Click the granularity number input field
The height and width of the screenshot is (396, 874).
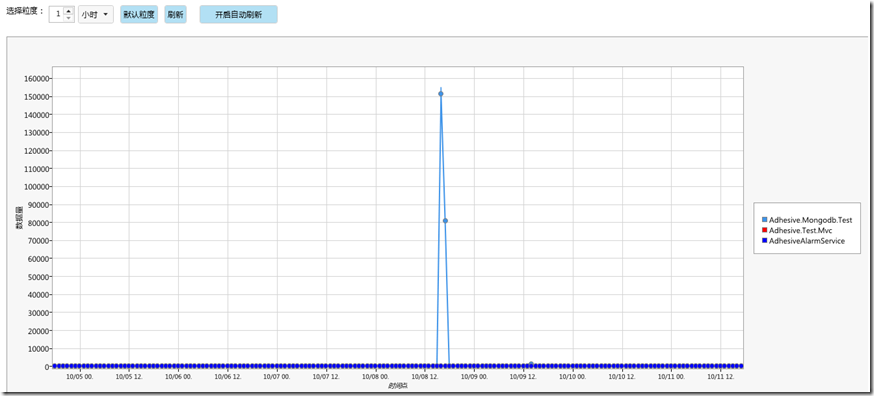[x=57, y=15]
